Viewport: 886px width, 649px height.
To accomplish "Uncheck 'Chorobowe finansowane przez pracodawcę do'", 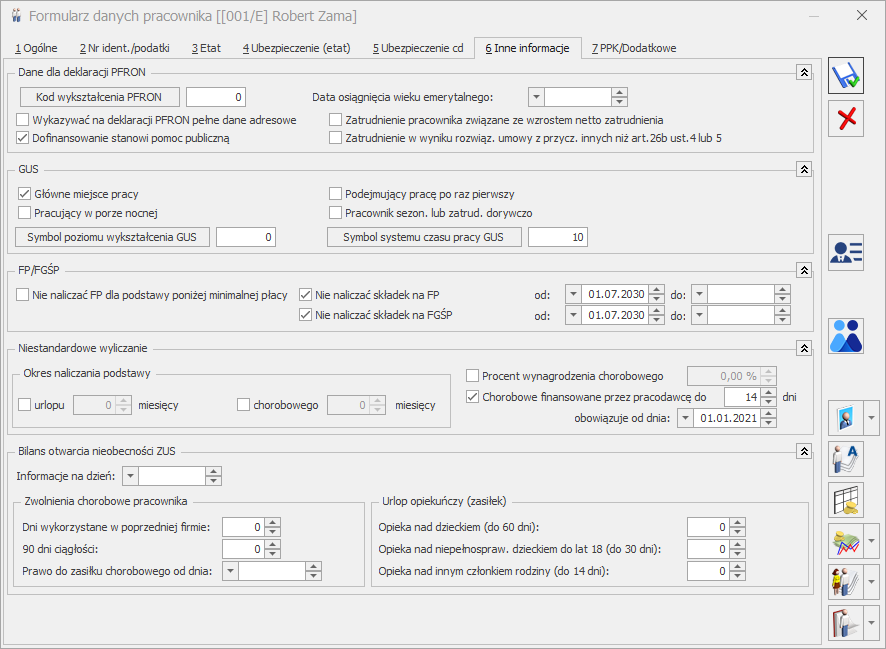I will [x=472, y=397].
